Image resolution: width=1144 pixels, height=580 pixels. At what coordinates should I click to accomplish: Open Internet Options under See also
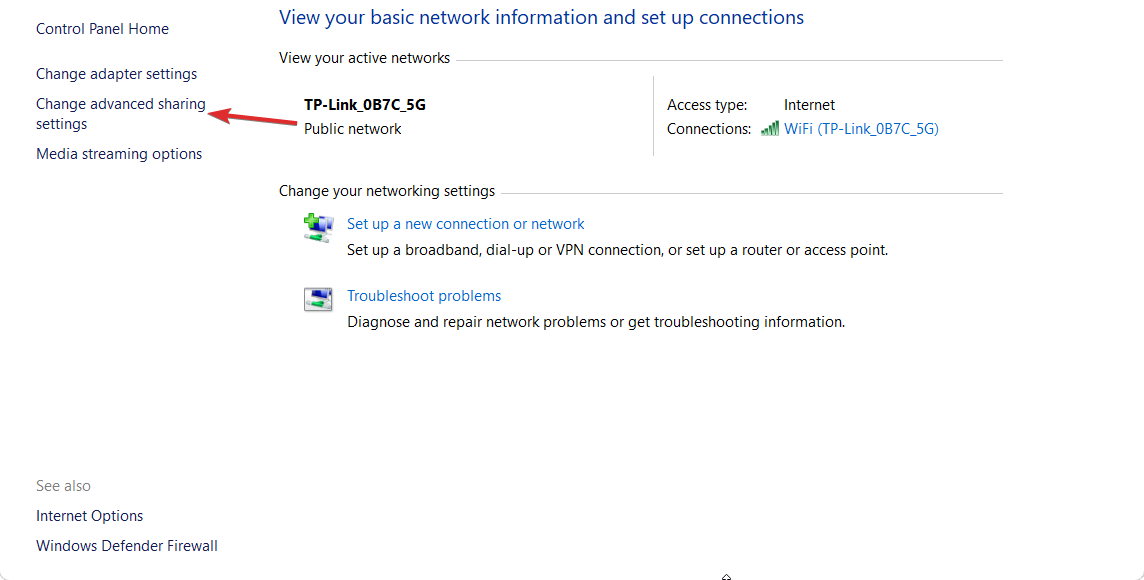pyautogui.click(x=89, y=515)
